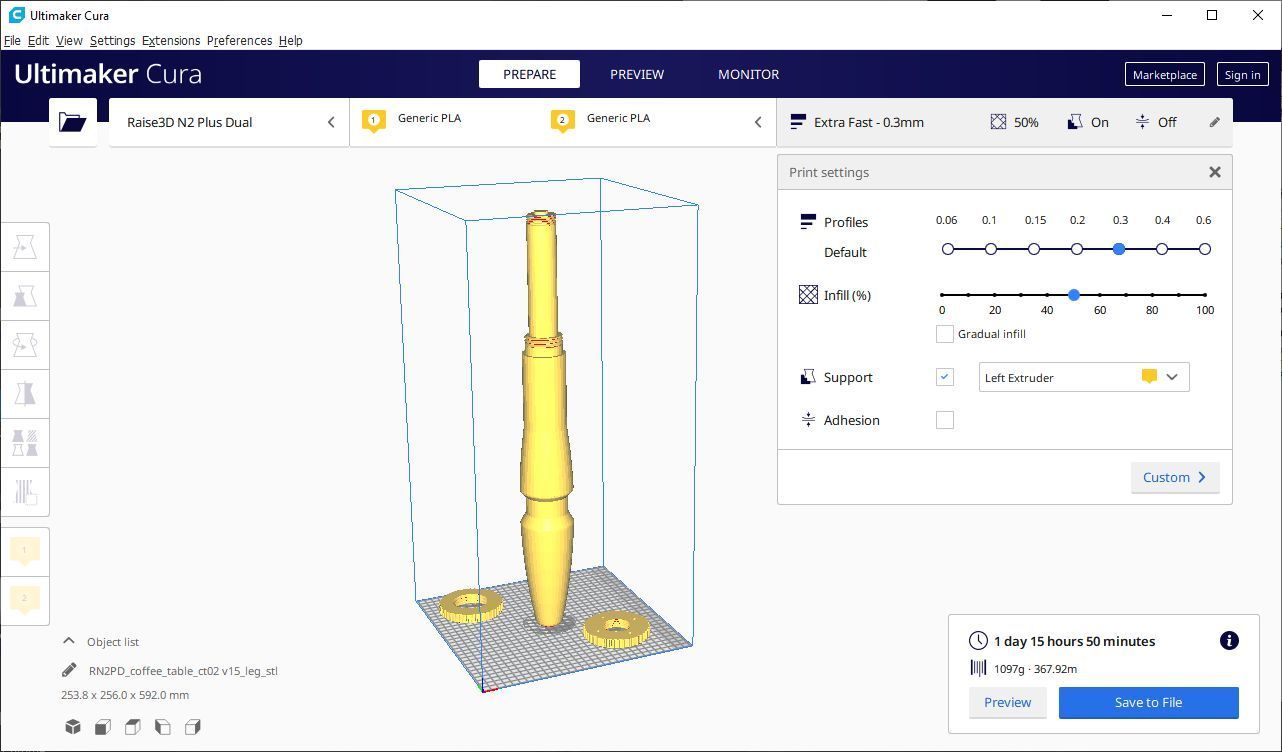Open the Marketplace
The image size is (1282, 752).
[1165, 74]
